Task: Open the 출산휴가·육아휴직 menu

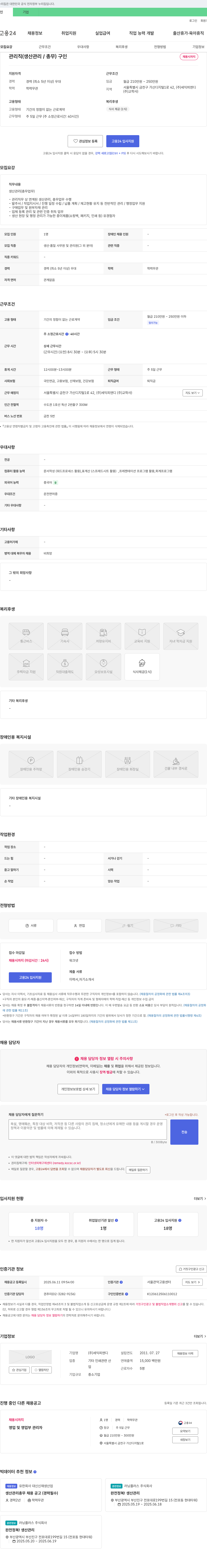Action: coord(188,33)
